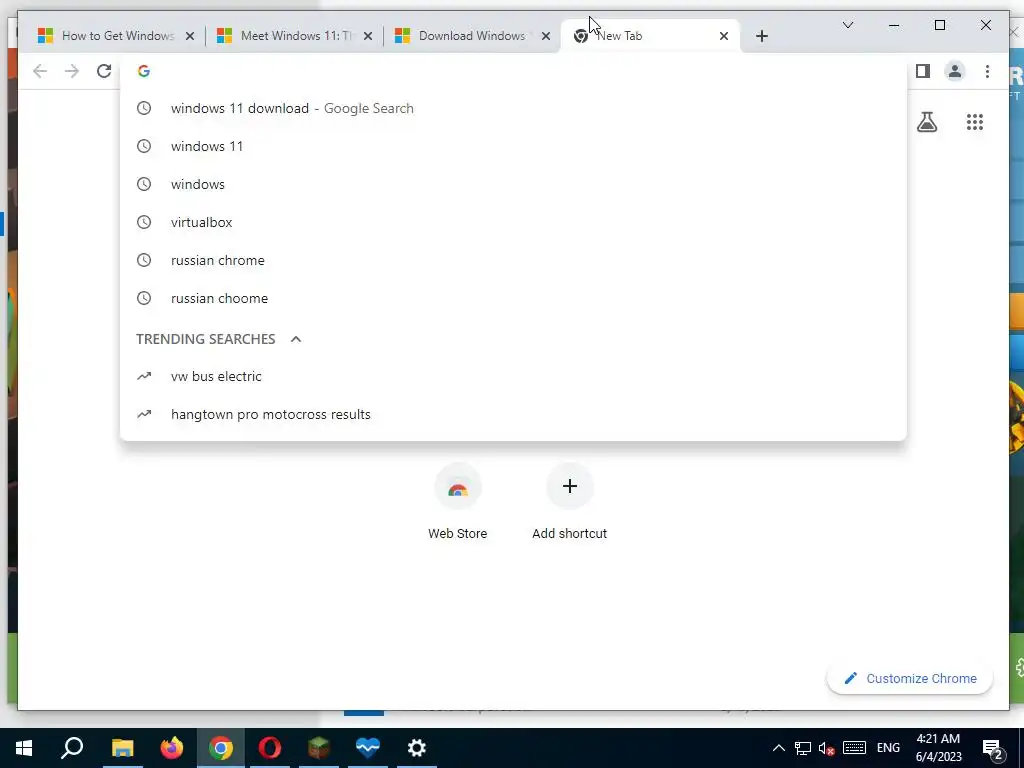Image resolution: width=1024 pixels, height=768 pixels.
Task: Close the Download Windows tab
Action: [x=546, y=36]
